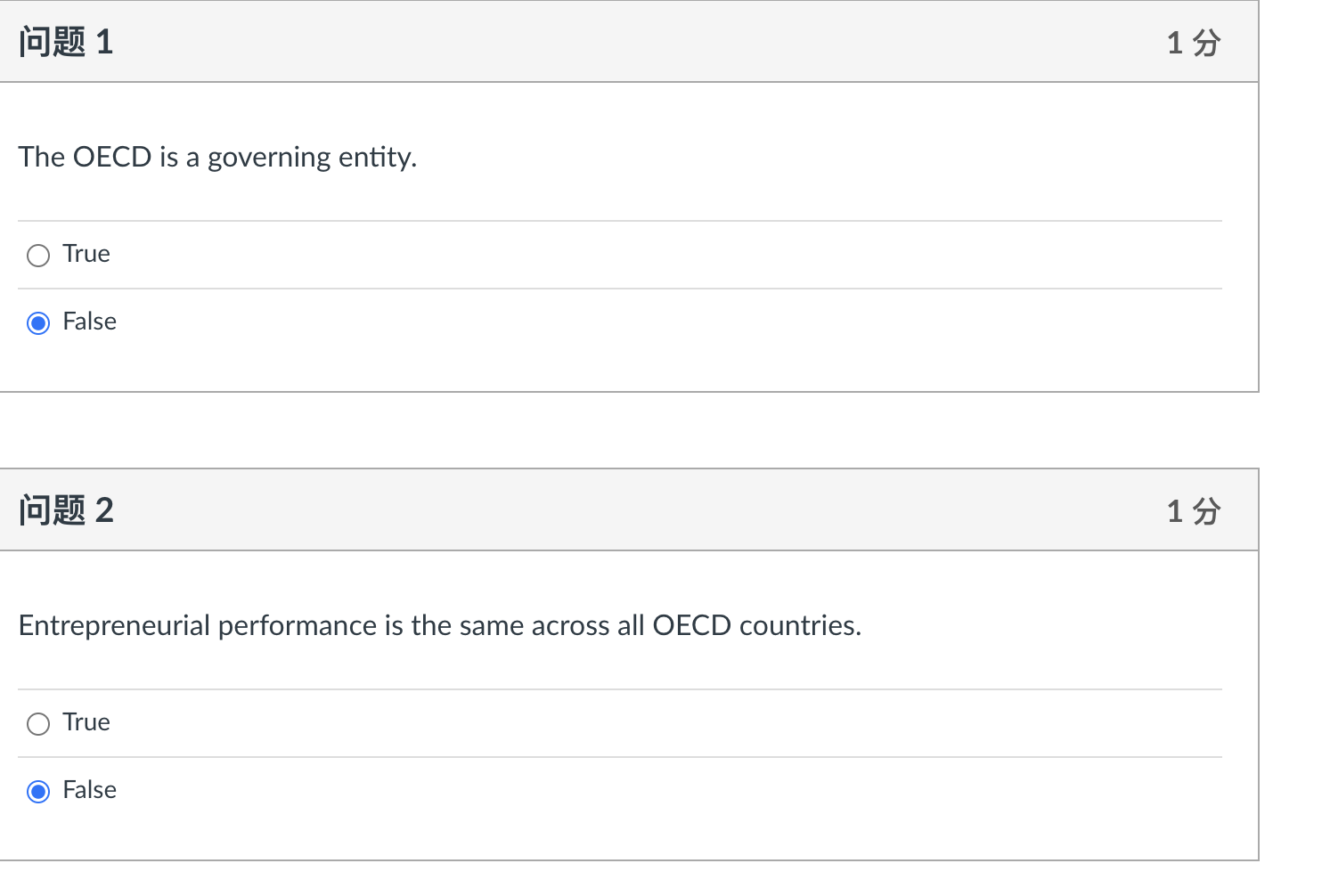1322x896 pixels.
Task: Click the 1 分 point value for Question 2
Action: (x=1193, y=510)
